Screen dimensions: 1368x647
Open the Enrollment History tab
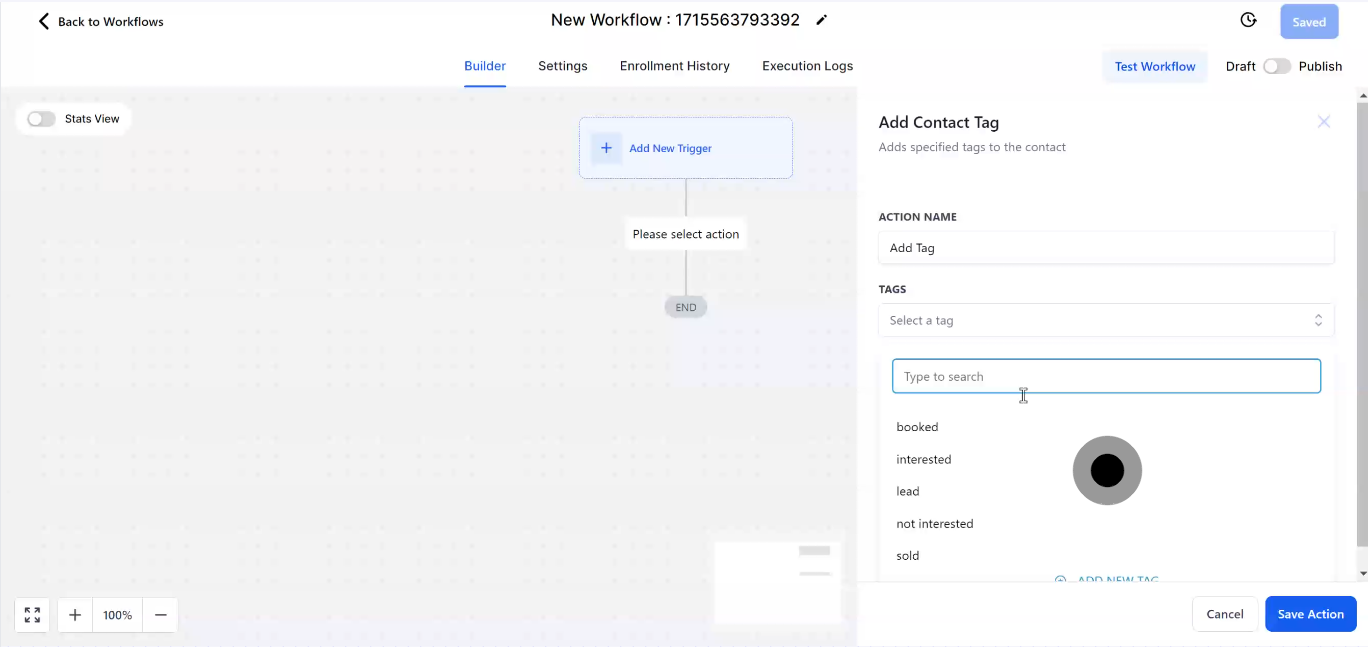[x=674, y=66]
